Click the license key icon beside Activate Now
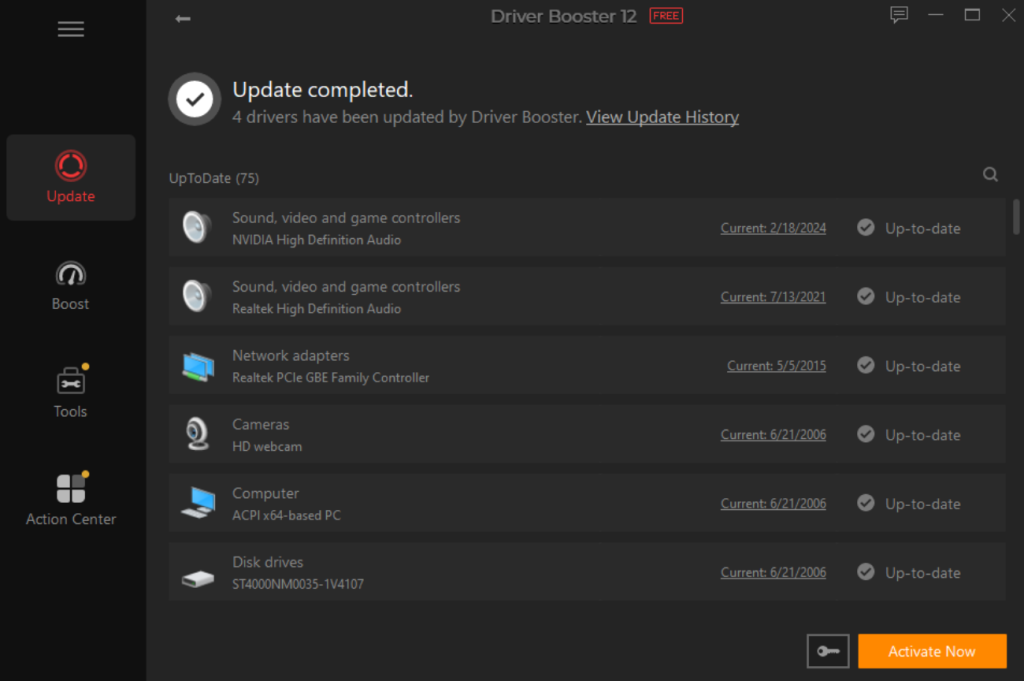 [x=828, y=651]
